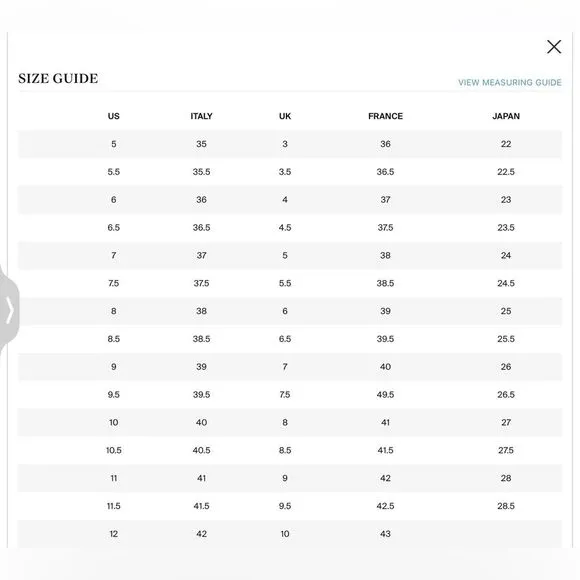Click the UK column header

[x=285, y=116]
